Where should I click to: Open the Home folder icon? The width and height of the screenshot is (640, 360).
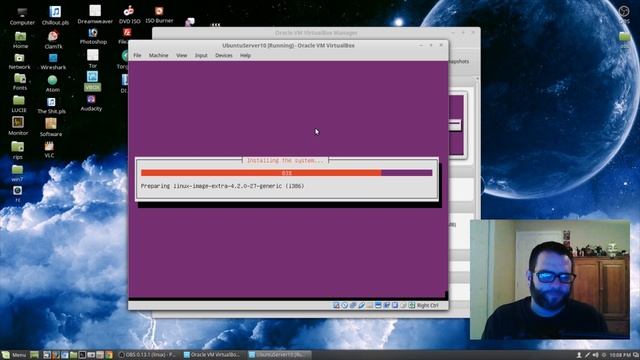(20, 40)
